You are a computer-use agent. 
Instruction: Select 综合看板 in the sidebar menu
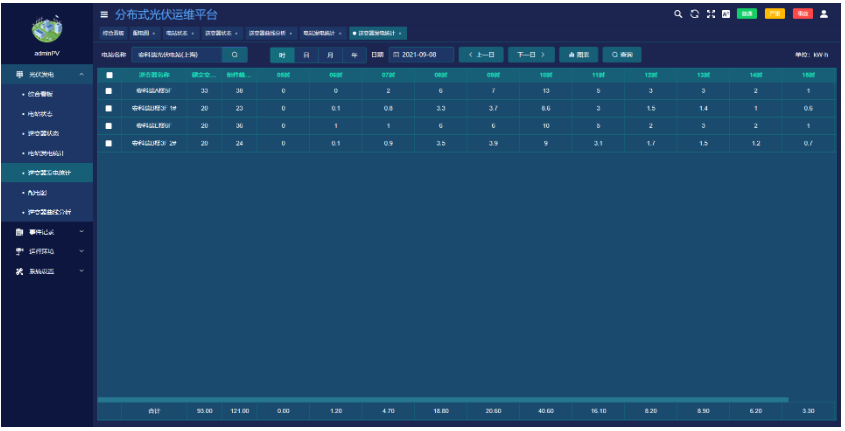[x=43, y=94]
